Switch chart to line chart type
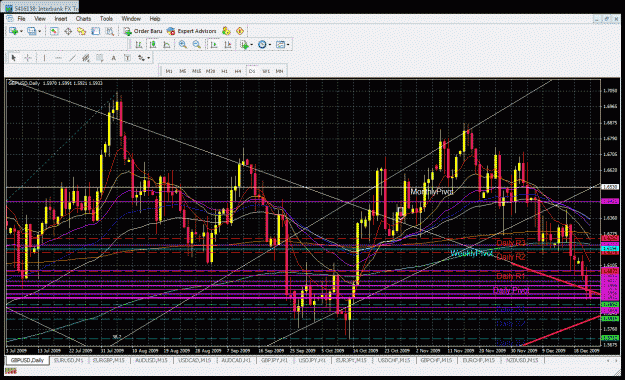The height and width of the screenshot is (380, 625). (x=167, y=45)
